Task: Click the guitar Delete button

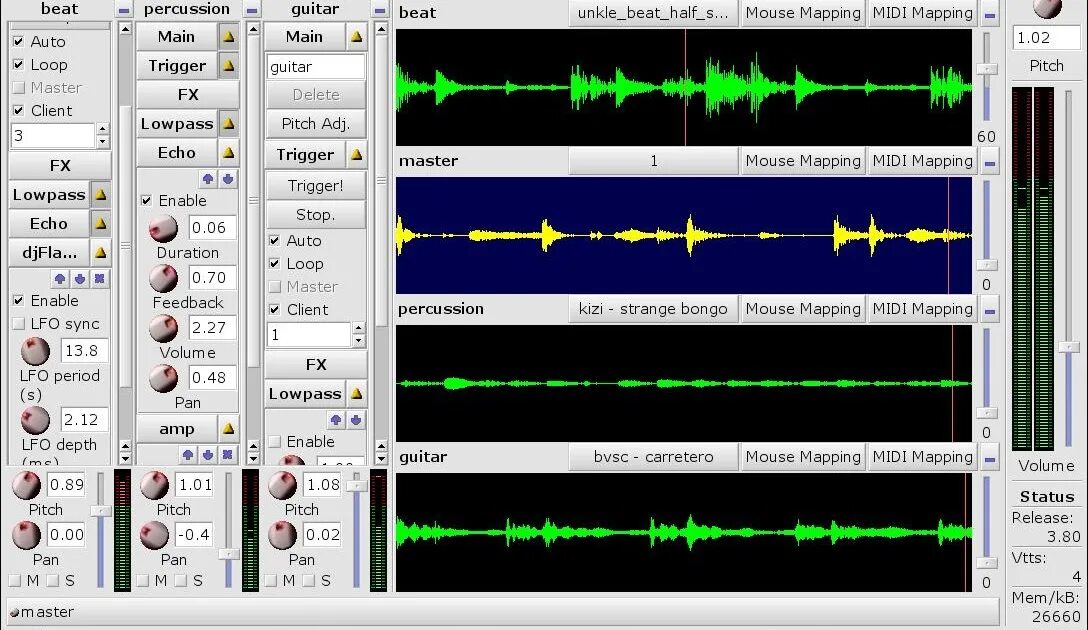Action: click(316, 95)
